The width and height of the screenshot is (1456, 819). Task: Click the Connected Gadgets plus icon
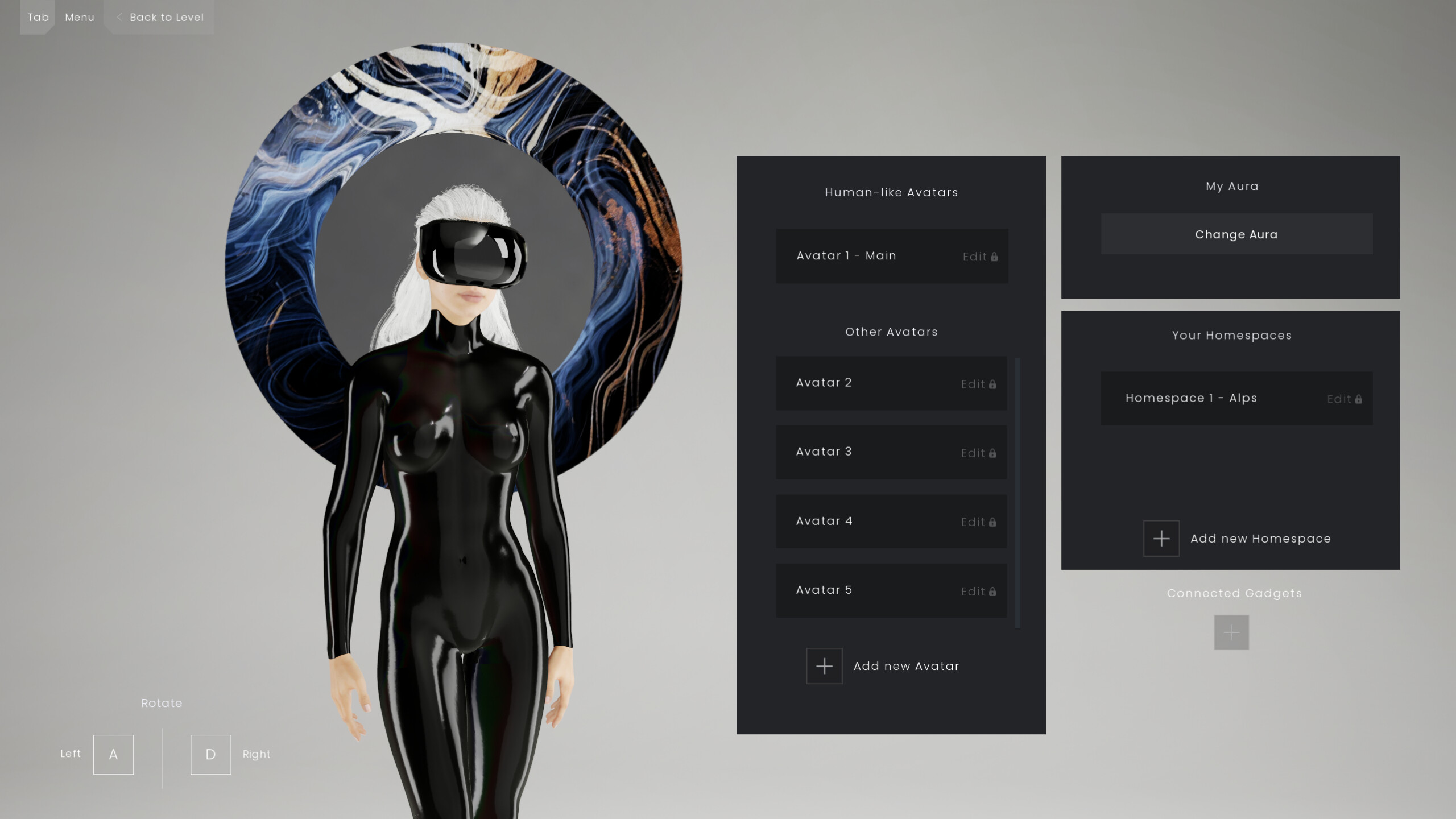[1231, 632]
